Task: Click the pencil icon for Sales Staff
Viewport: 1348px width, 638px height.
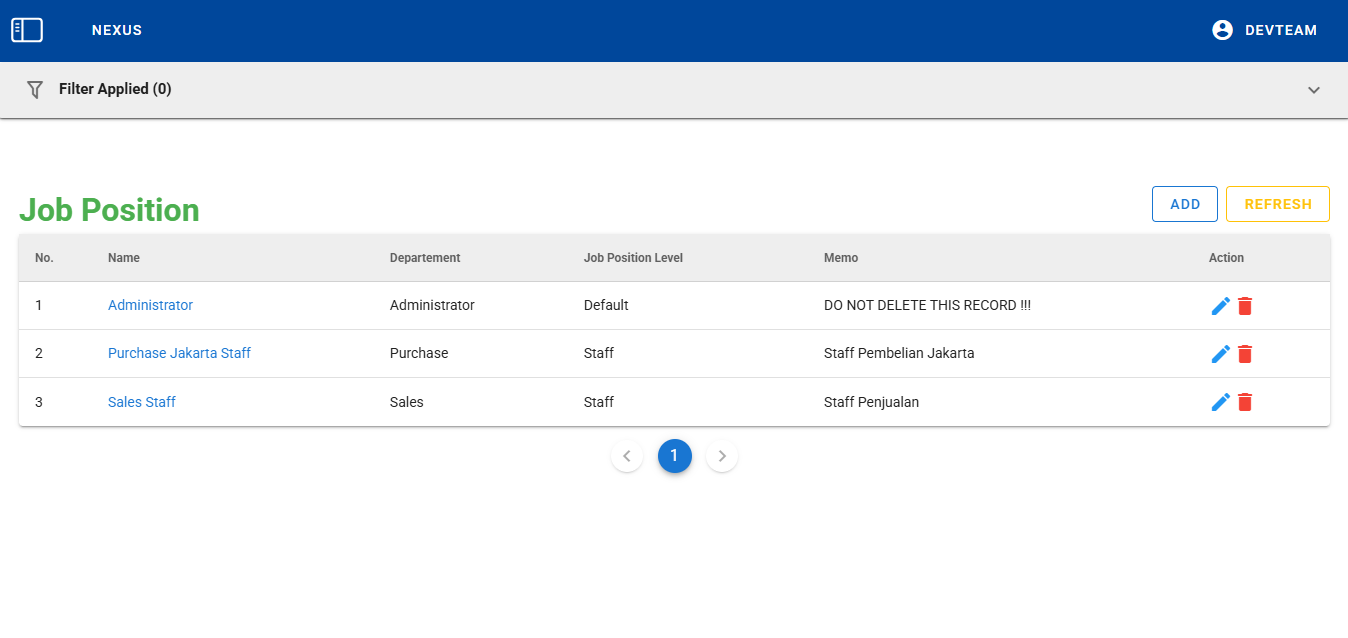Action: pyautogui.click(x=1220, y=402)
